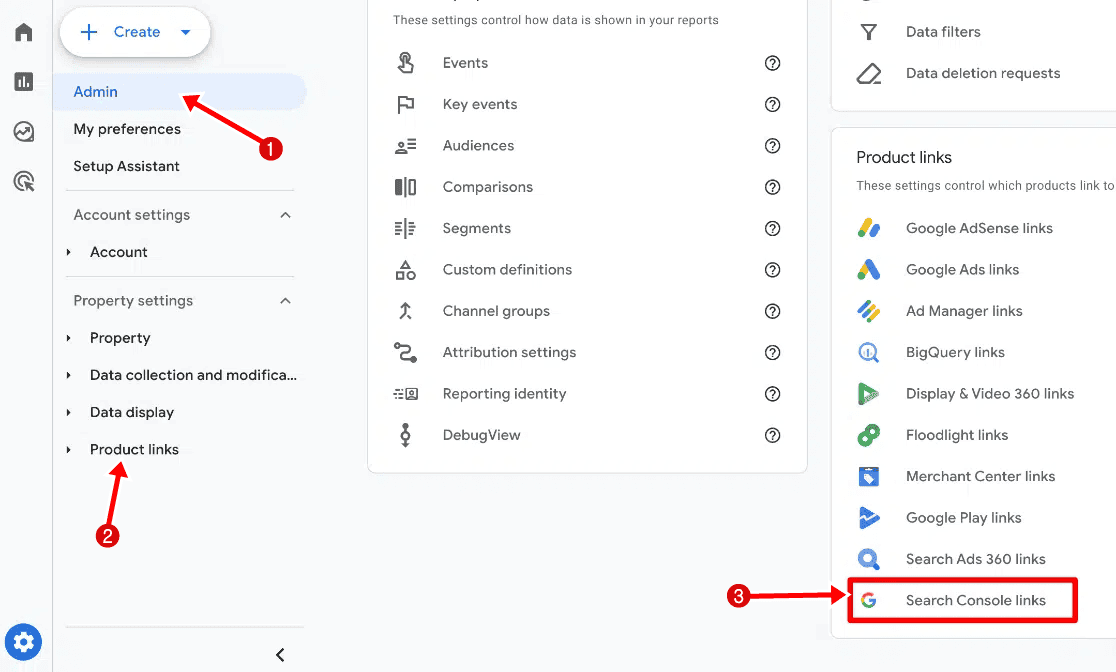
Task: Click the help icon beside DebugView
Action: [x=772, y=435]
